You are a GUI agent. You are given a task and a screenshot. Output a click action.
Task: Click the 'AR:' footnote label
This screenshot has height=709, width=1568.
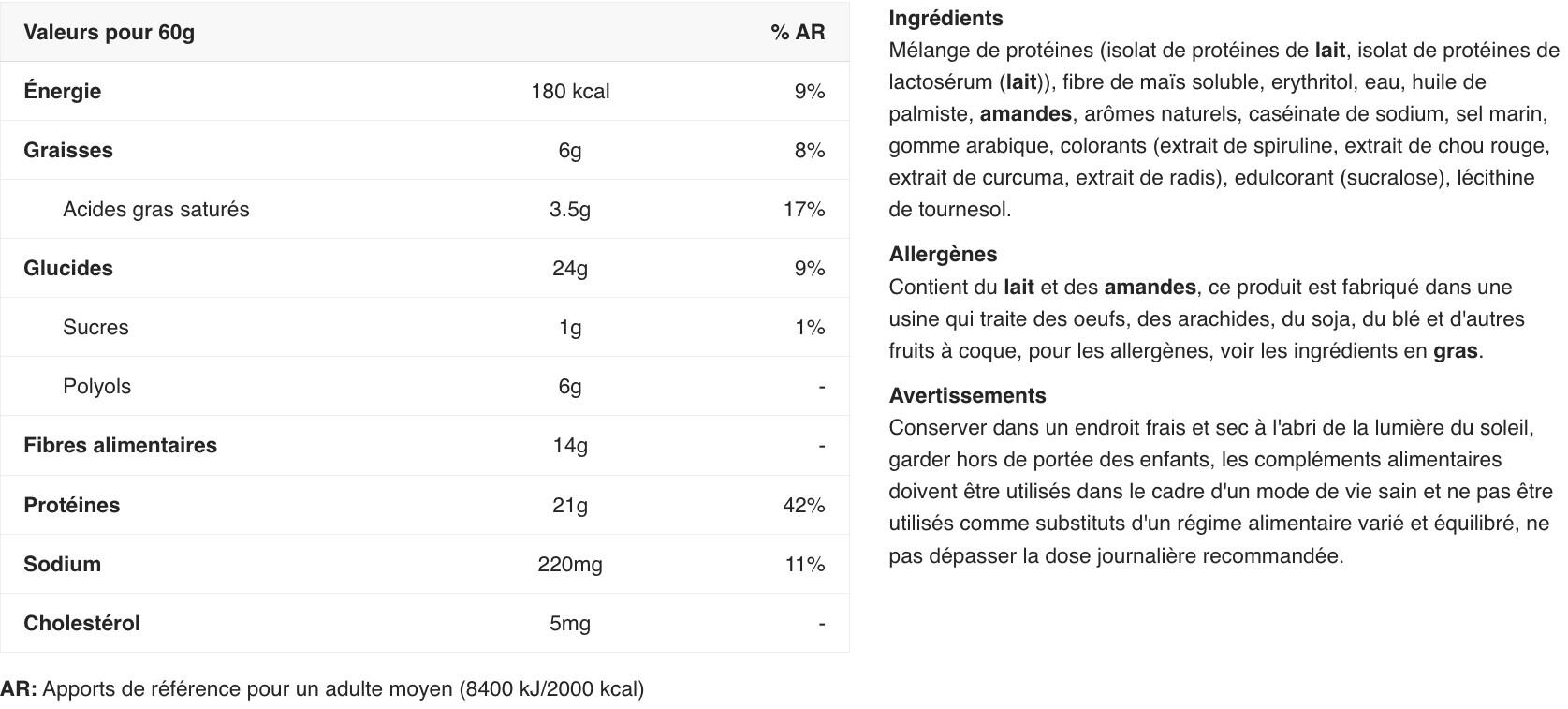tap(19, 689)
